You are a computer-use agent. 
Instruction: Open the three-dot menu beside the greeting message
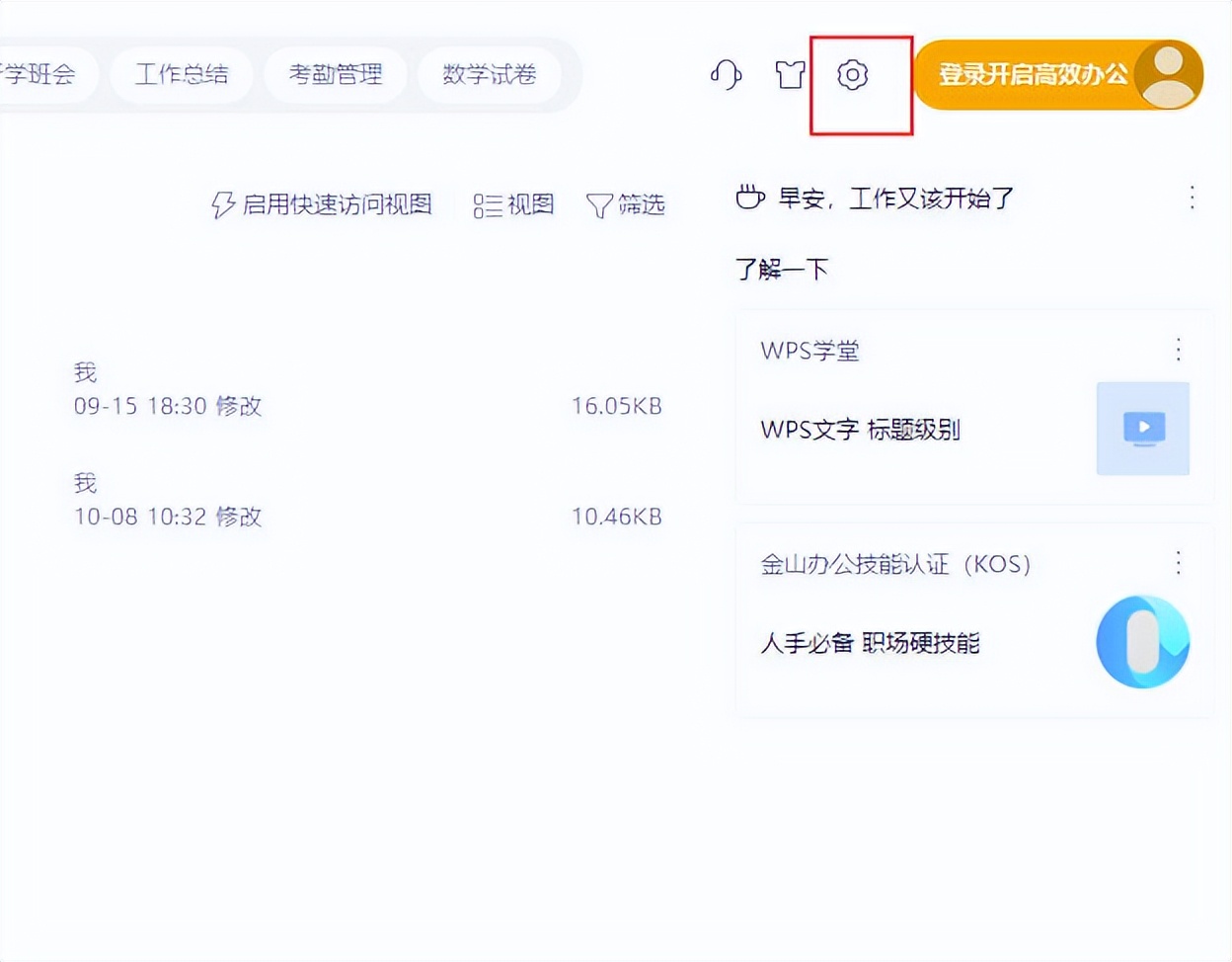click(1192, 198)
